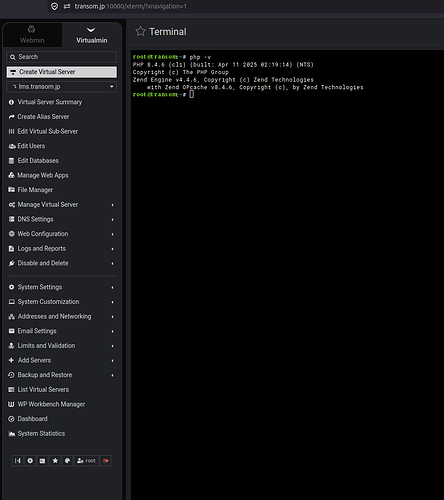The height and width of the screenshot is (500, 444).
Task: Open Virtual Server Summary link
Action: tap(50, 102)
